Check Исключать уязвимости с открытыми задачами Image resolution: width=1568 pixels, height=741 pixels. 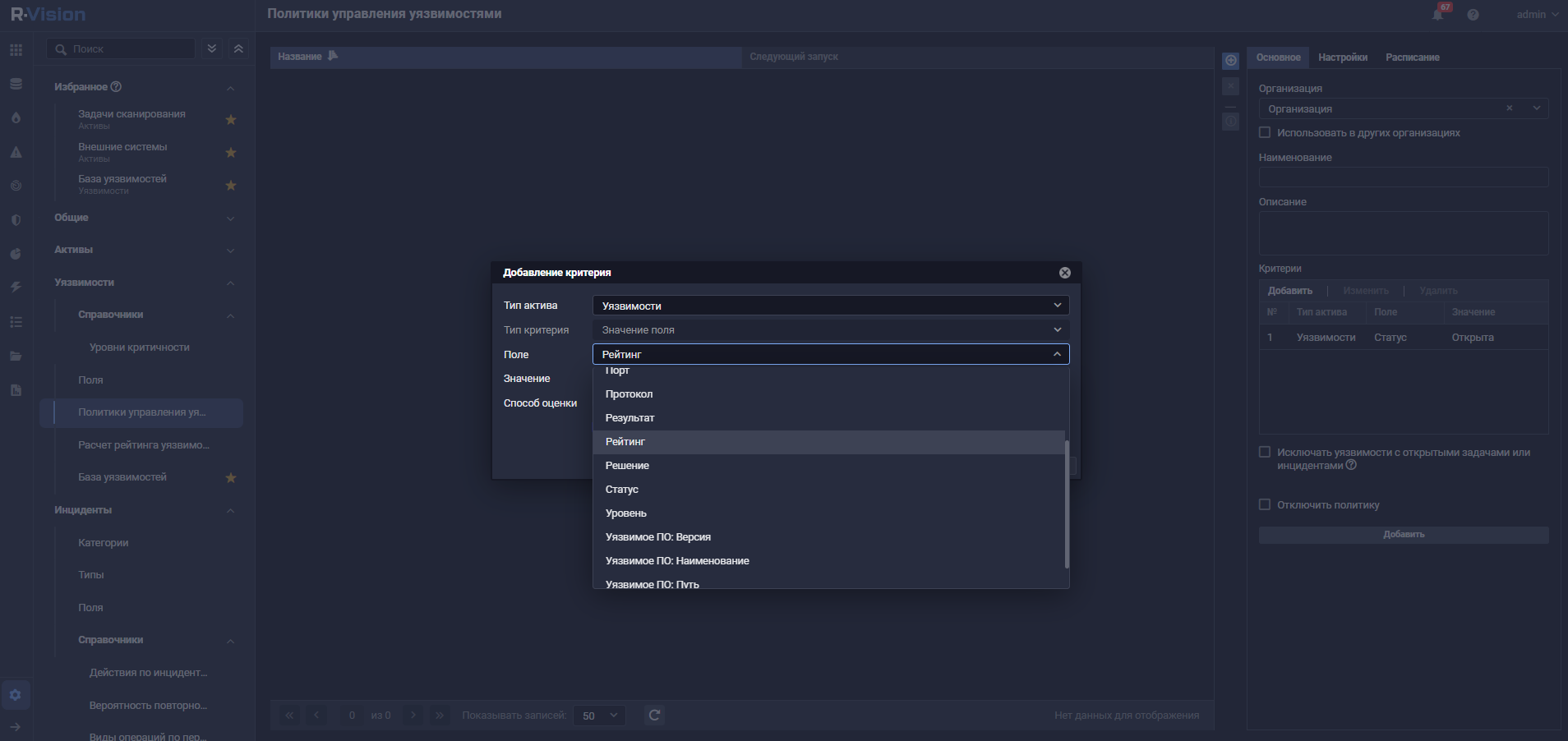tap(1265, 452)
